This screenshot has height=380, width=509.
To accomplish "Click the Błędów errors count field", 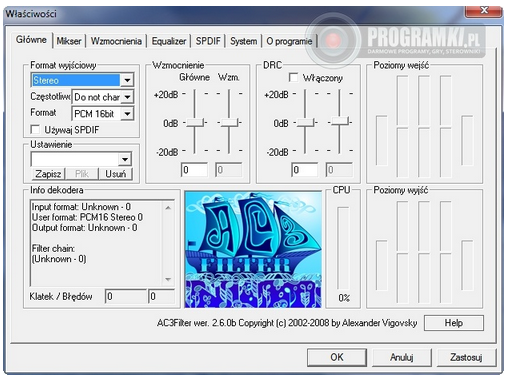I will point(161,296).
